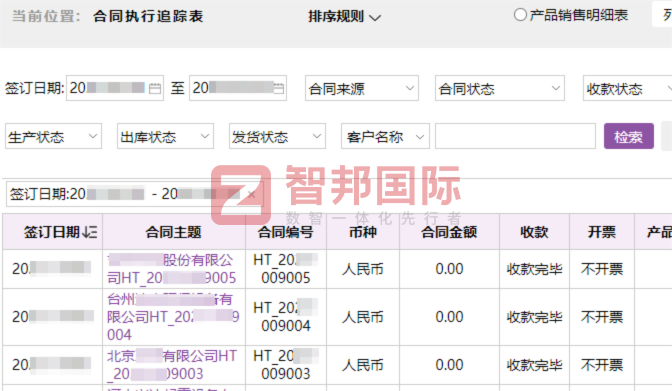The image size is (672, 391).
Task: Click contract number cell ending 009004
Action: pyautogui.click(x=286, y=317)
